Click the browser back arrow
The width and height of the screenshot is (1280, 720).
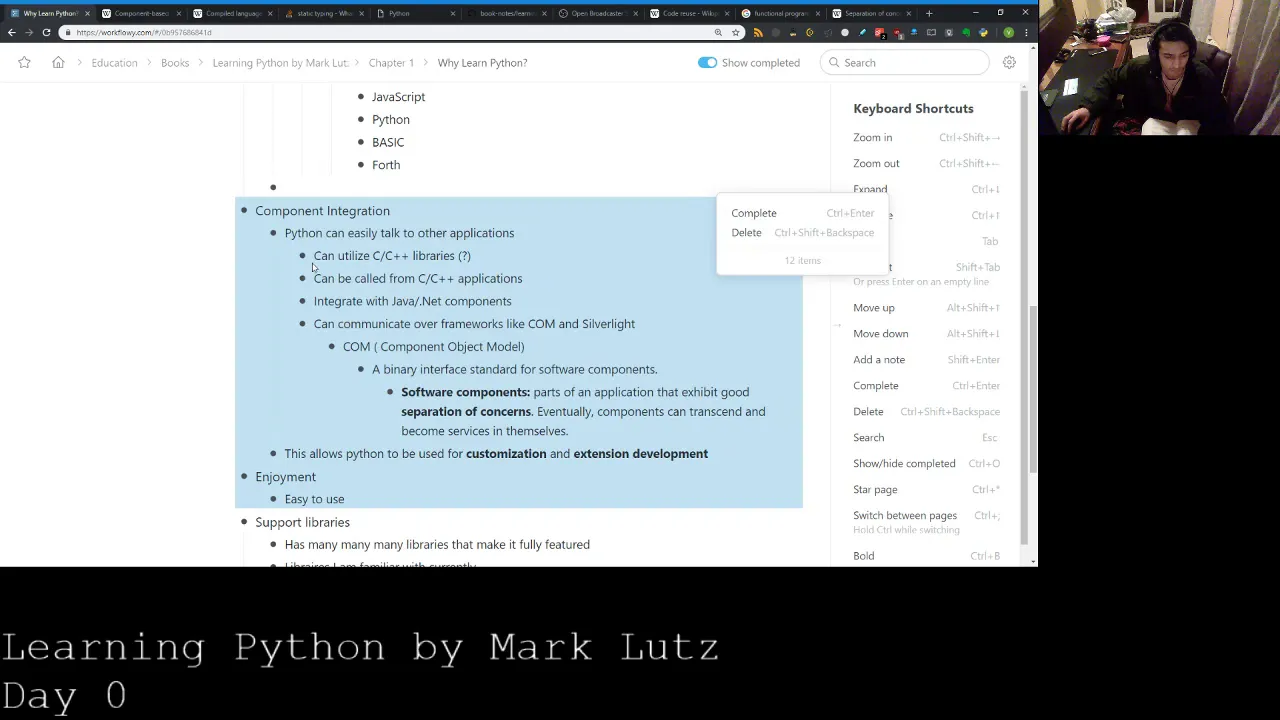coord(11,32)
